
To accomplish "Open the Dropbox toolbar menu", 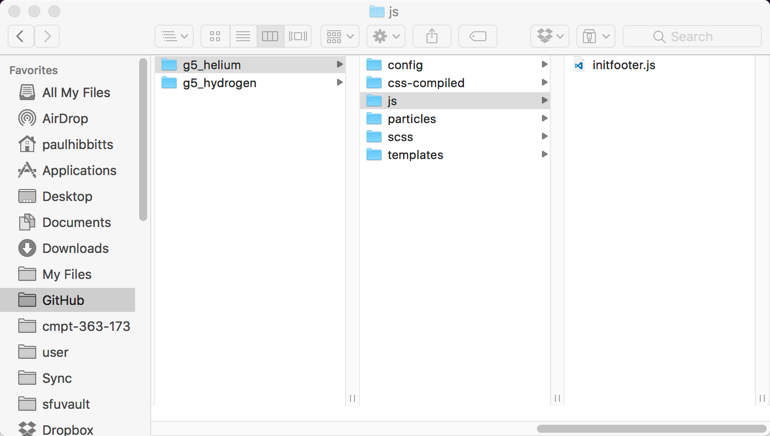I will pos(550,36).
